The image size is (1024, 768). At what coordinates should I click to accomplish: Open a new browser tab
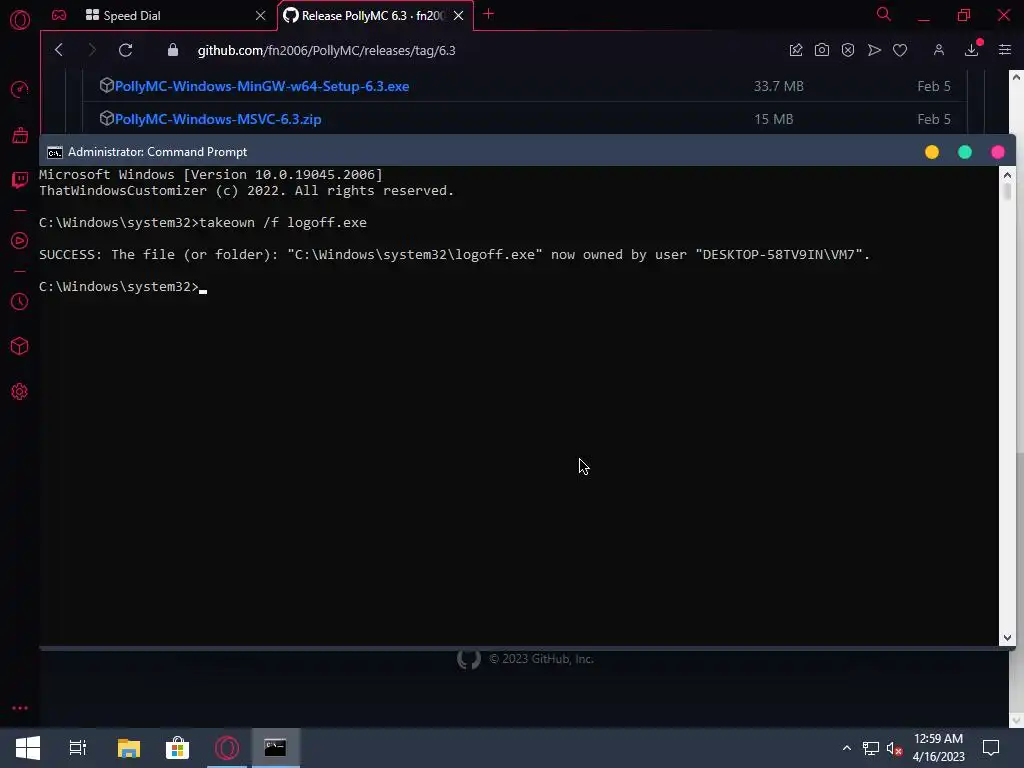[x=488, y=14]
